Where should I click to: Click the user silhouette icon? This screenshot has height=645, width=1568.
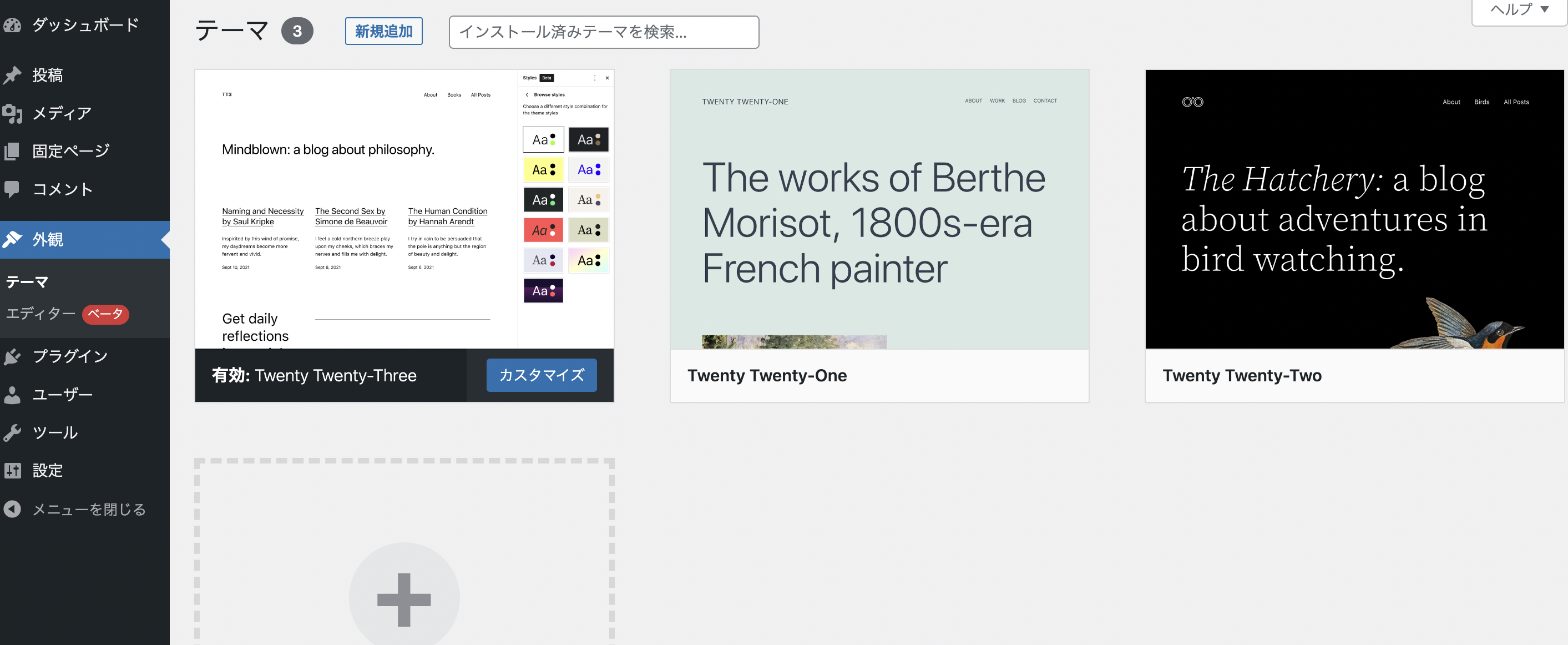coord(12,395)
